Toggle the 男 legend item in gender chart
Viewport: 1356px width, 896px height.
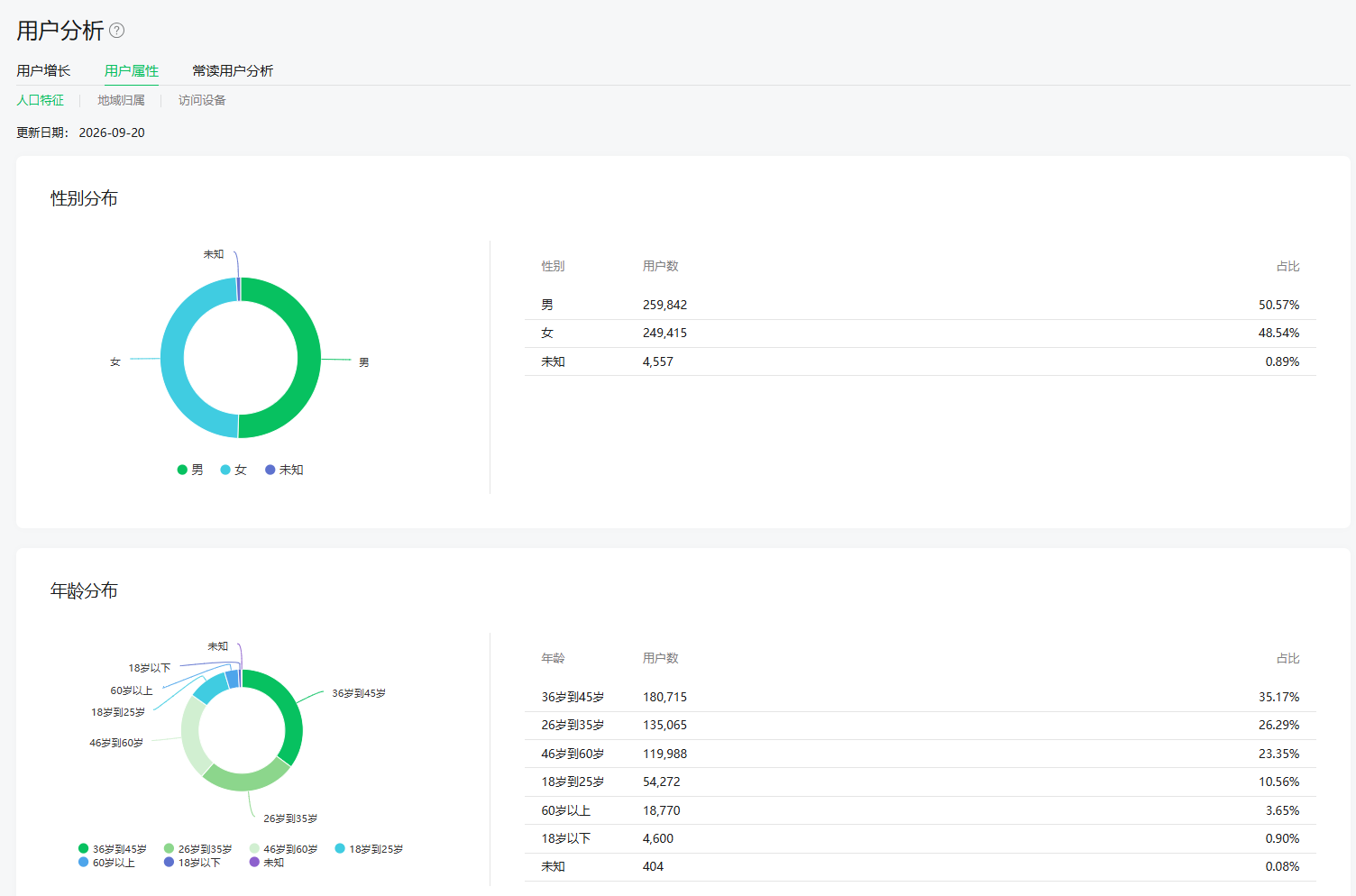[190, 470]
